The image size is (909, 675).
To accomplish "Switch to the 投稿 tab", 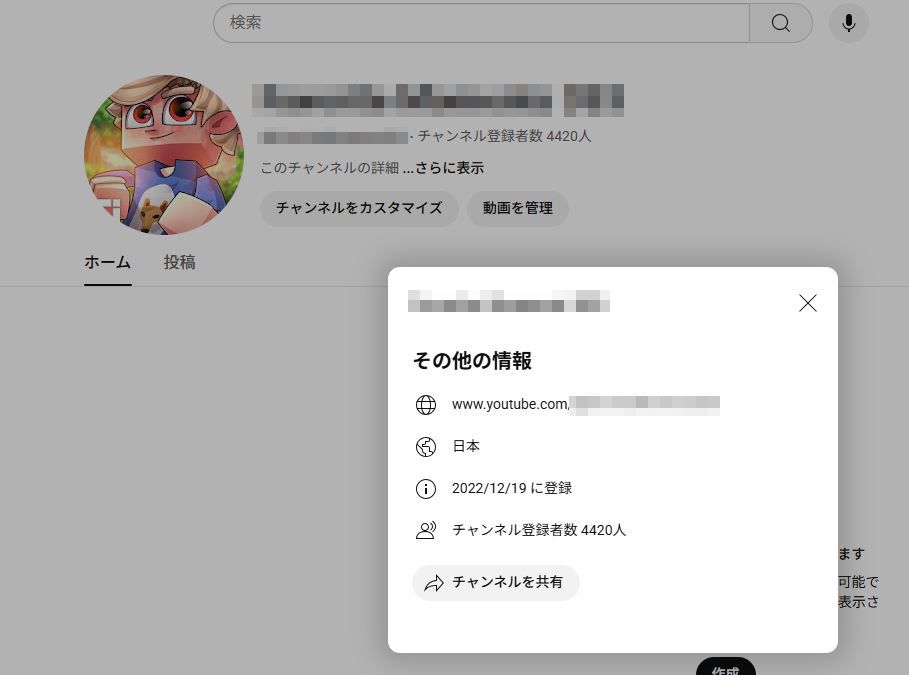I will pos(180,262).
